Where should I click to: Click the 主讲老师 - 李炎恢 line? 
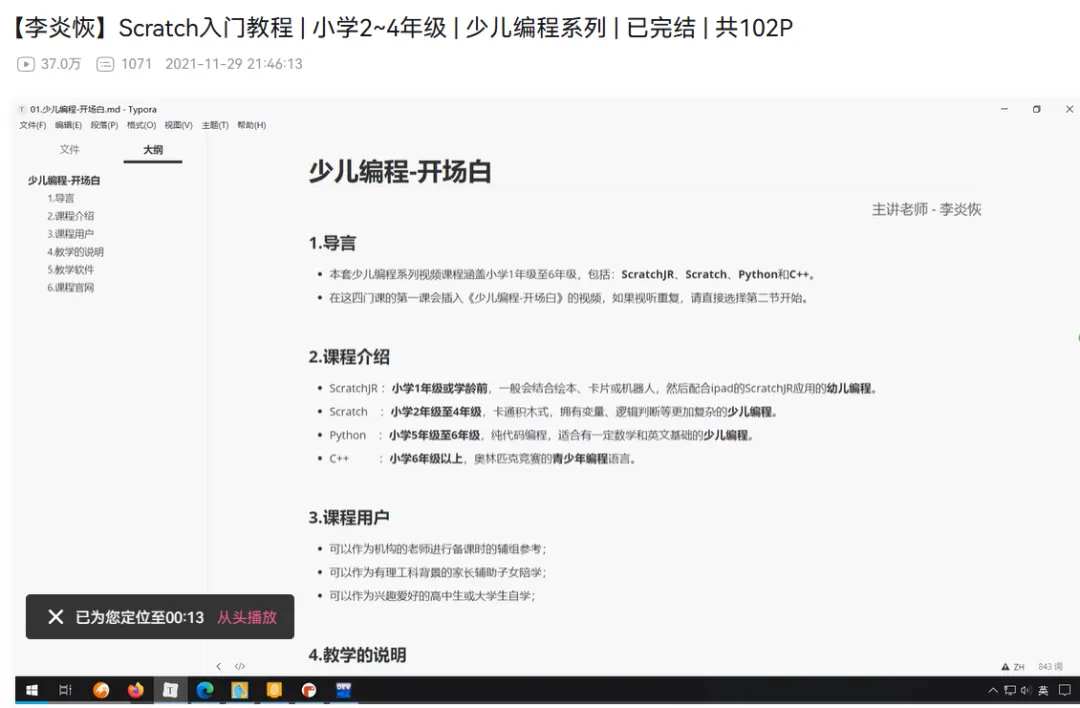coord(926,209)
